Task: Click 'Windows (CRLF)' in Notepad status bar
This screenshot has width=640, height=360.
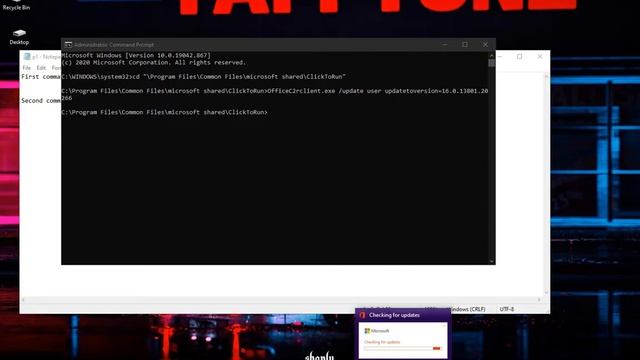Action: 468,309
